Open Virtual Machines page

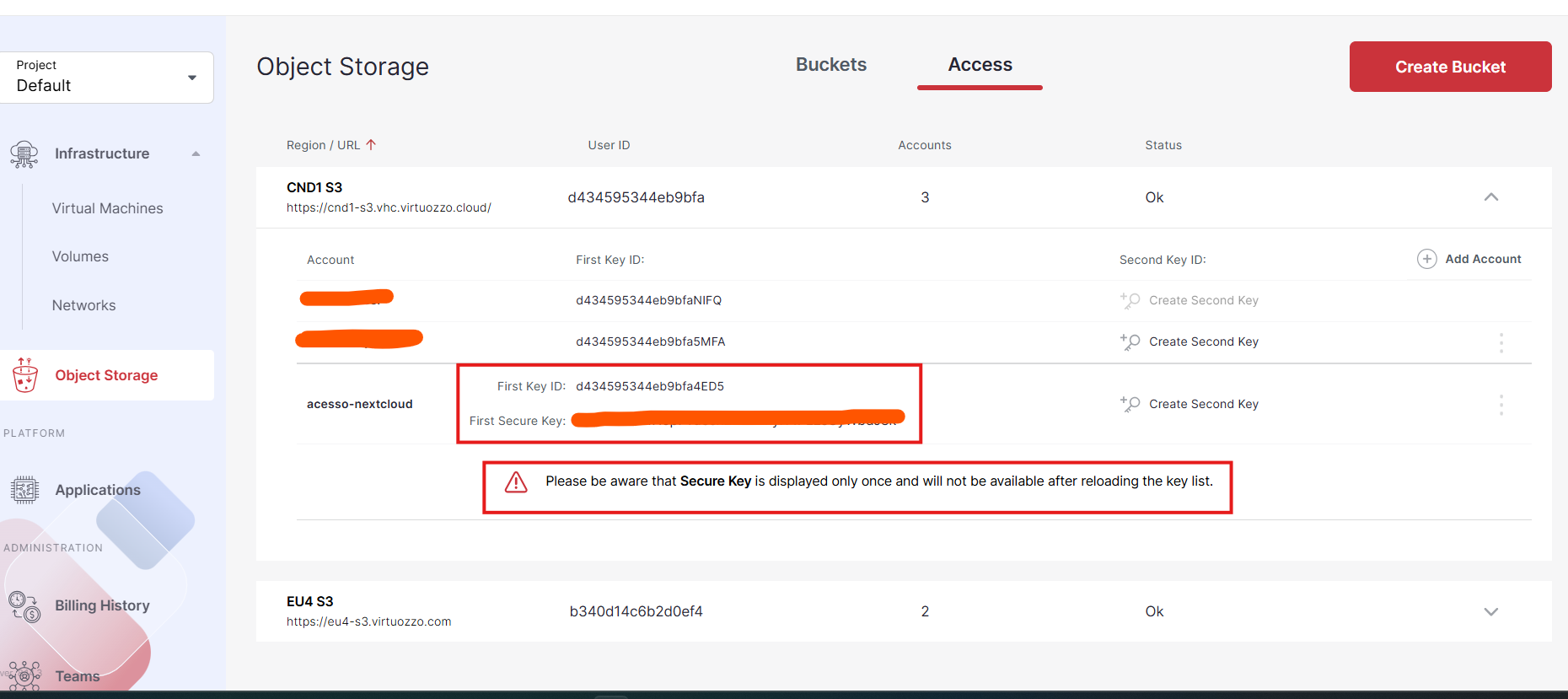click(x=107, y=208)
